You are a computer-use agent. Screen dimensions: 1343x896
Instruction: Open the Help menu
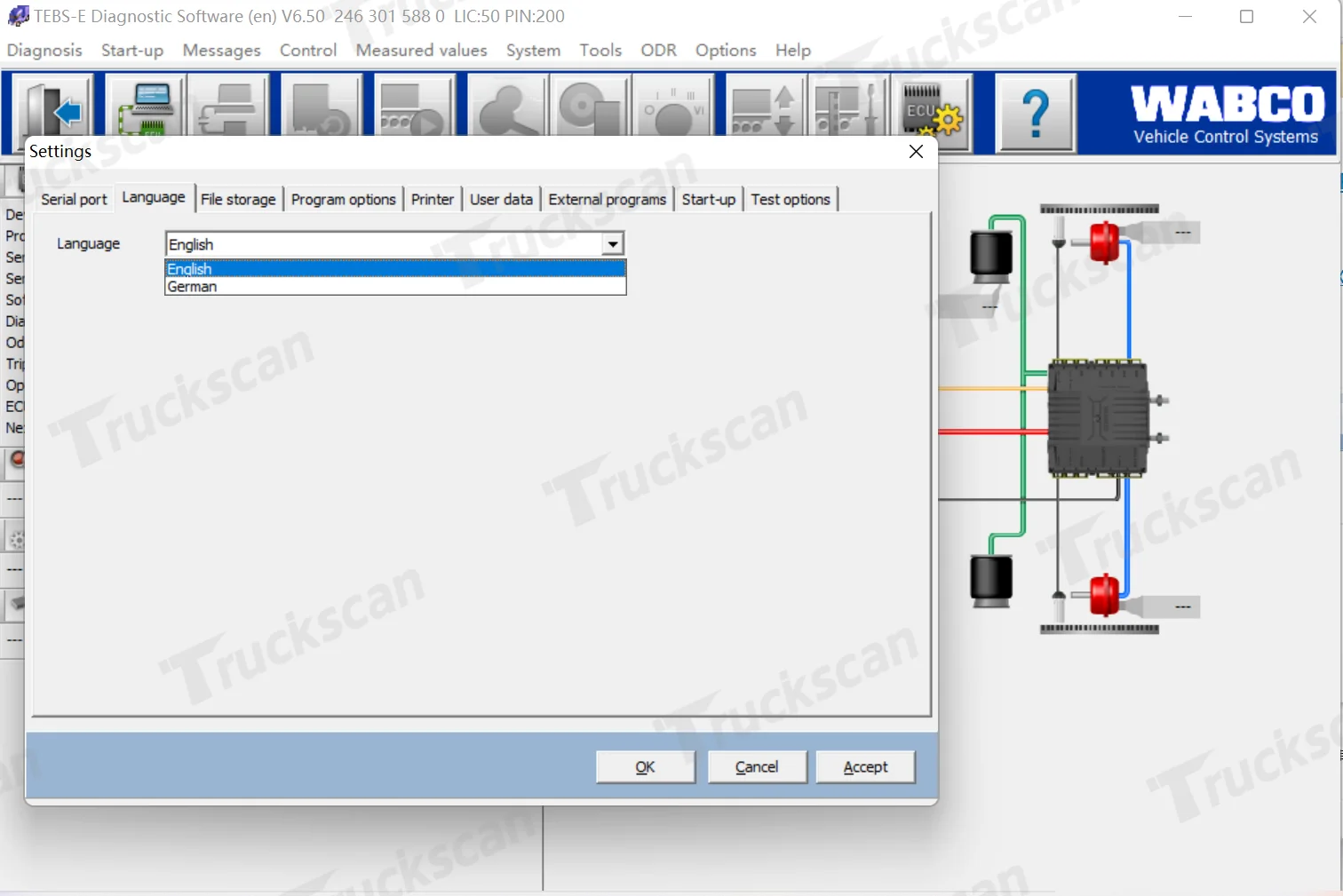click(793, 51)
